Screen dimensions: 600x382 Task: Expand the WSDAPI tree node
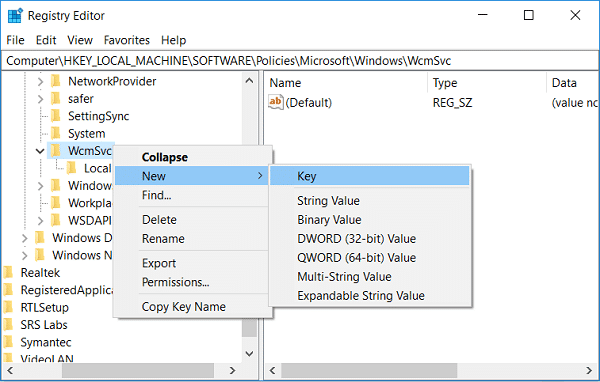coord(40,220)
